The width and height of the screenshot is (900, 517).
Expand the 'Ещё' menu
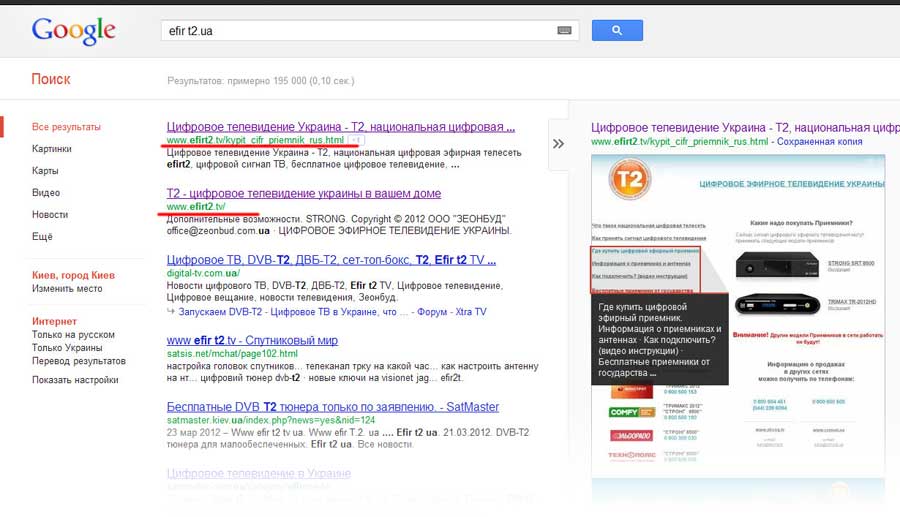(x=42, y=236)
